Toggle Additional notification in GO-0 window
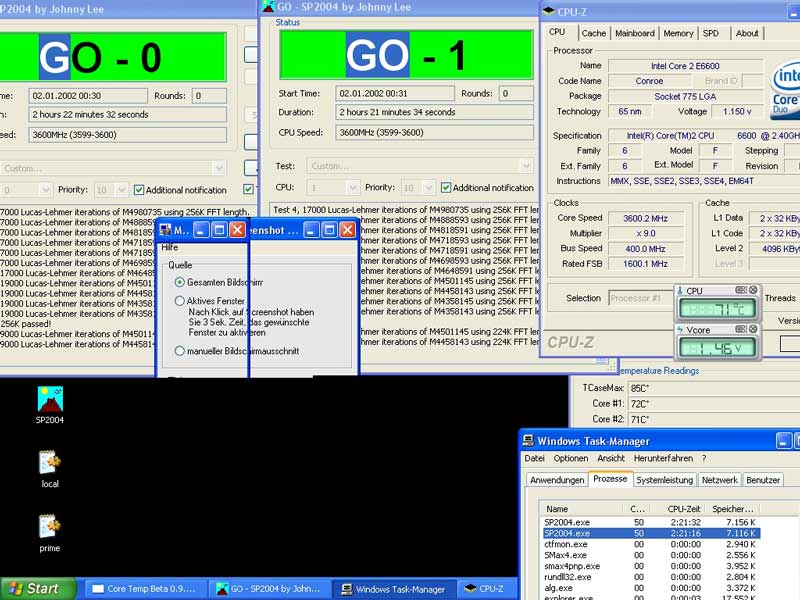Screen dimensions: 800x600 (x=139, y=190)
